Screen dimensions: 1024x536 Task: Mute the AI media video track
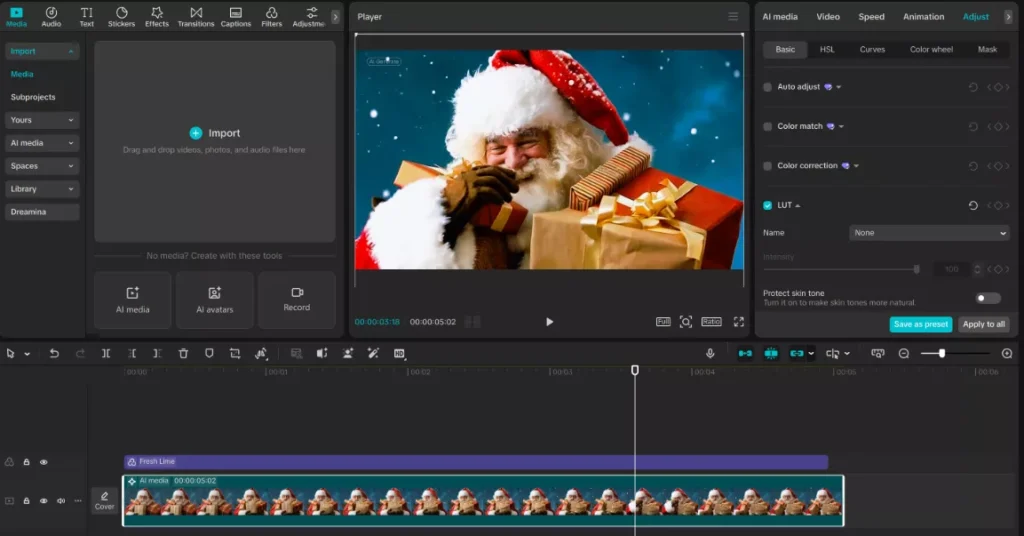tap(61, 501)
